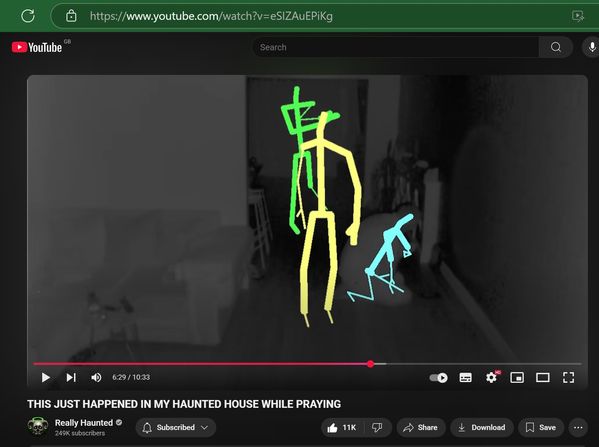Switch to miniplayer mode
This screenshot has height=447, width=599.
[517, 378]
